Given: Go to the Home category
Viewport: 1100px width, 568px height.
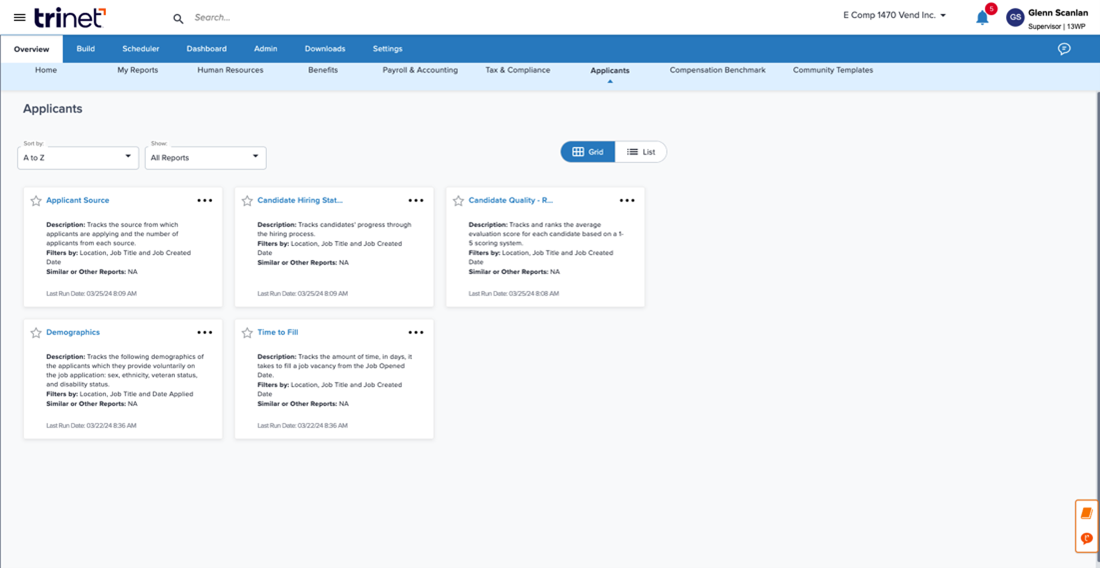Looking at the screenshot, I should pos(46,70).
